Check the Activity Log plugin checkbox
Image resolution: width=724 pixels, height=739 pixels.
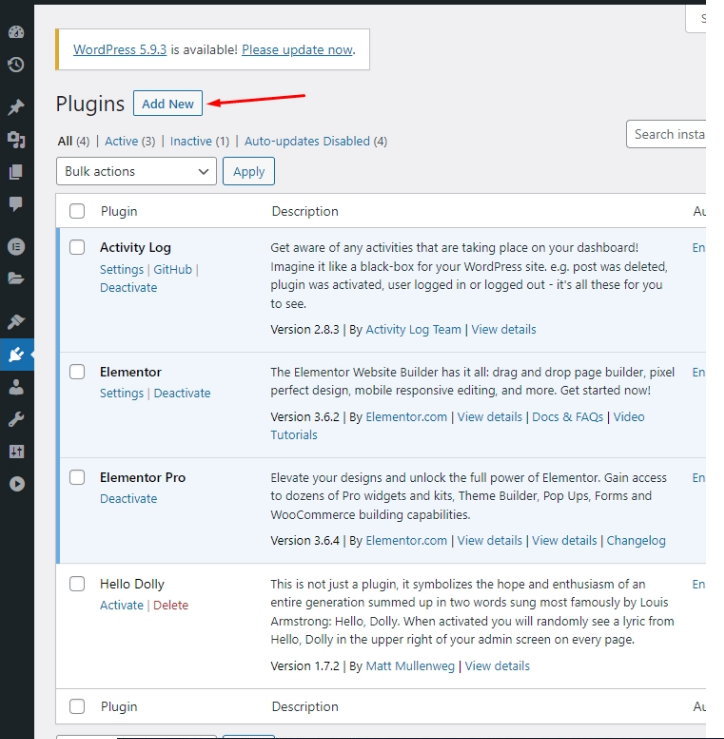77,247
